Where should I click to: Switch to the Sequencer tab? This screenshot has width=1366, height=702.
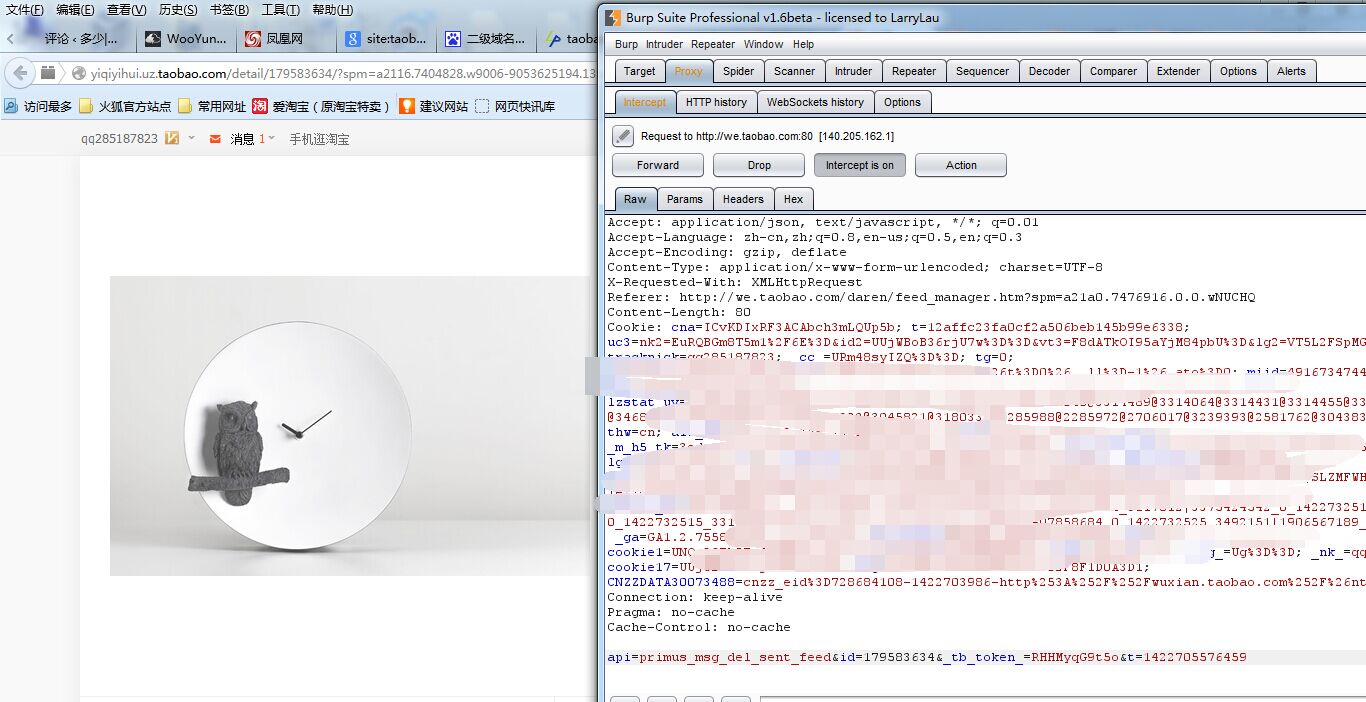click(983, 71)
